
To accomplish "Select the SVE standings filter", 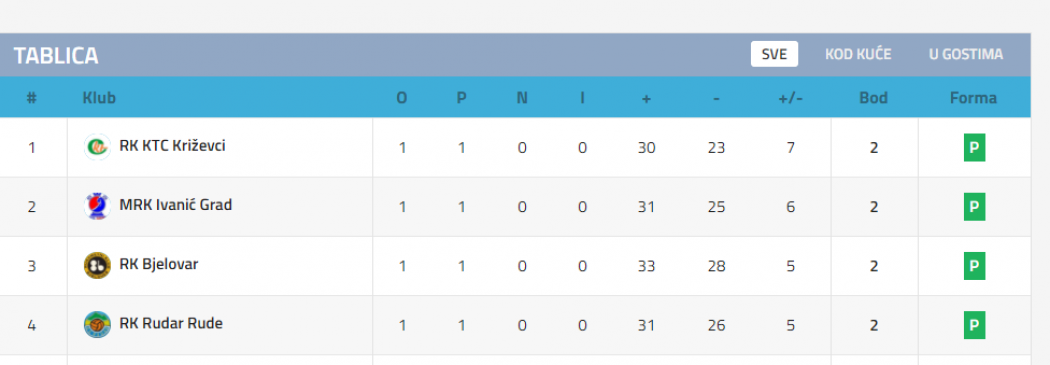I will 774,54.
